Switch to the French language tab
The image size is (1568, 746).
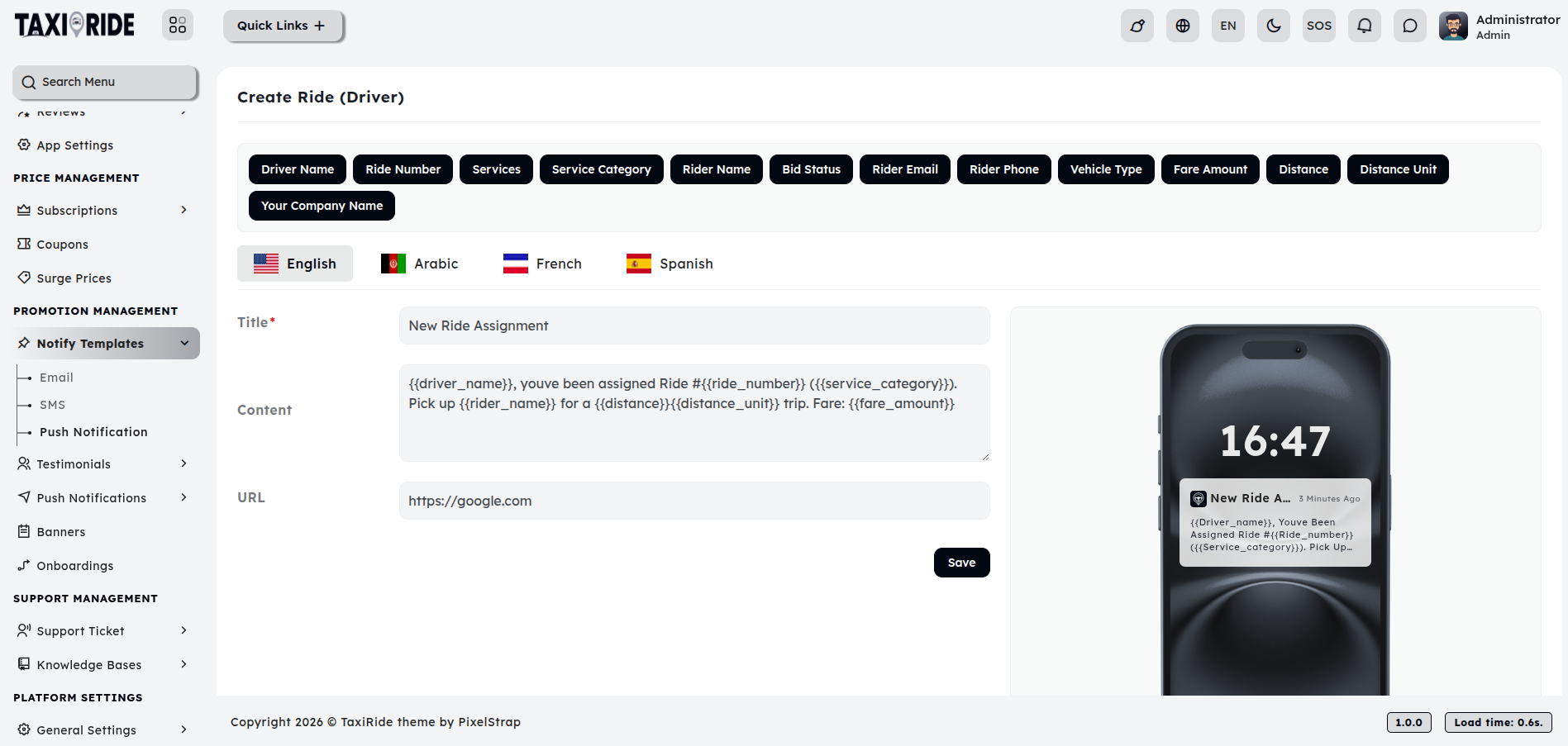[x=543, y=264]
